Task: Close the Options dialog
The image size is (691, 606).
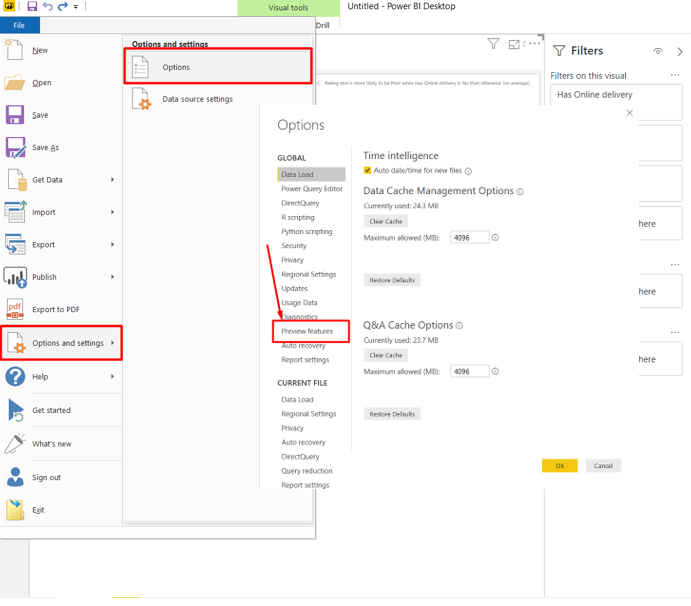Action: click(630, 113)
